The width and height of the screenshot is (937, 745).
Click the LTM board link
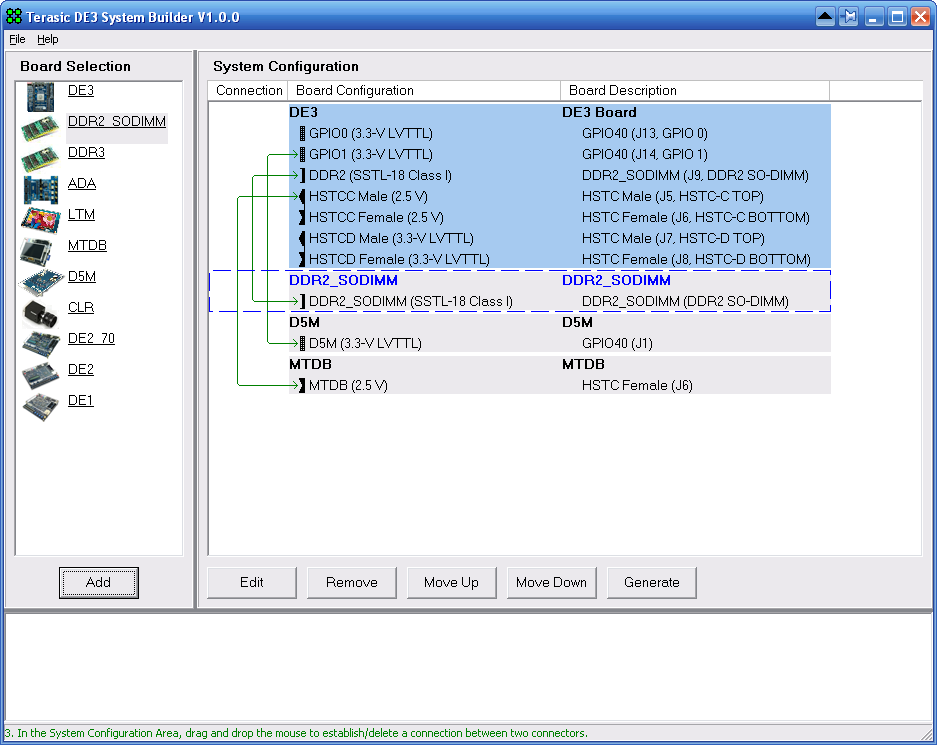[x=81, y=214]
